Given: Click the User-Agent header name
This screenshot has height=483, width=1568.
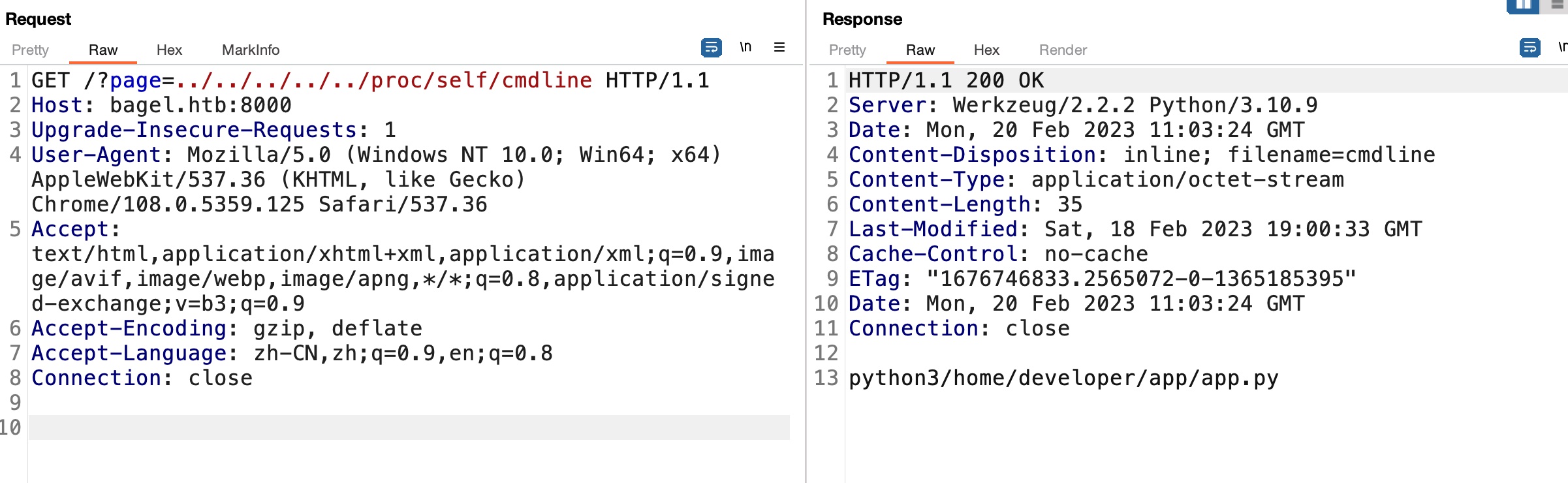Looking at the screenshot, I should (x=96, y=155).
